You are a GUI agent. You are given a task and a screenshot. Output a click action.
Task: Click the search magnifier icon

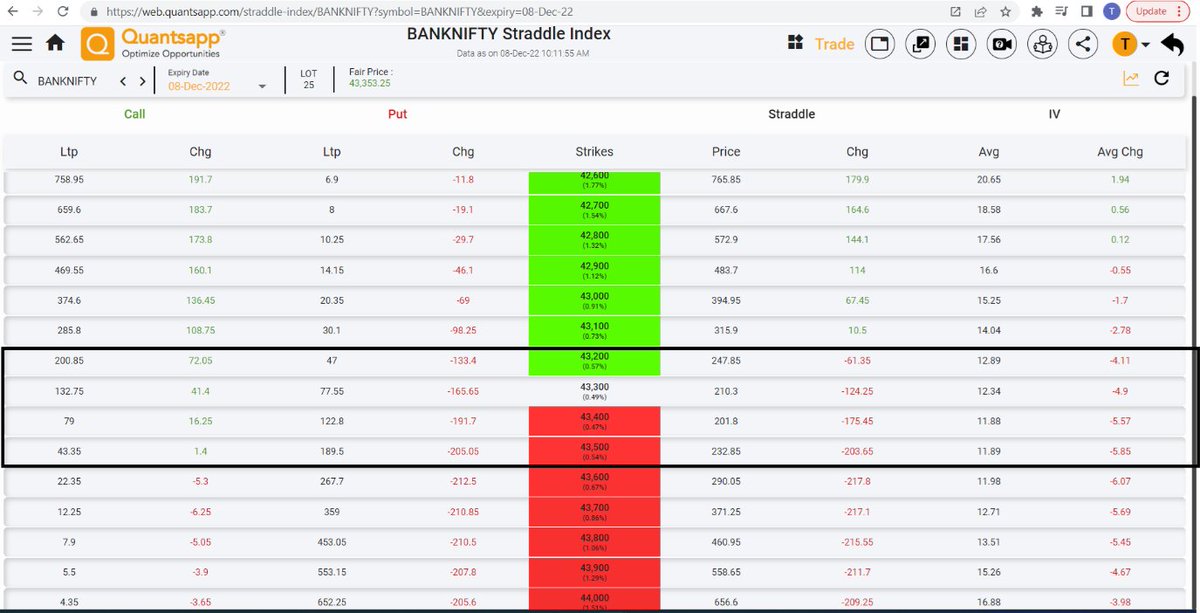tap(20, 78)
